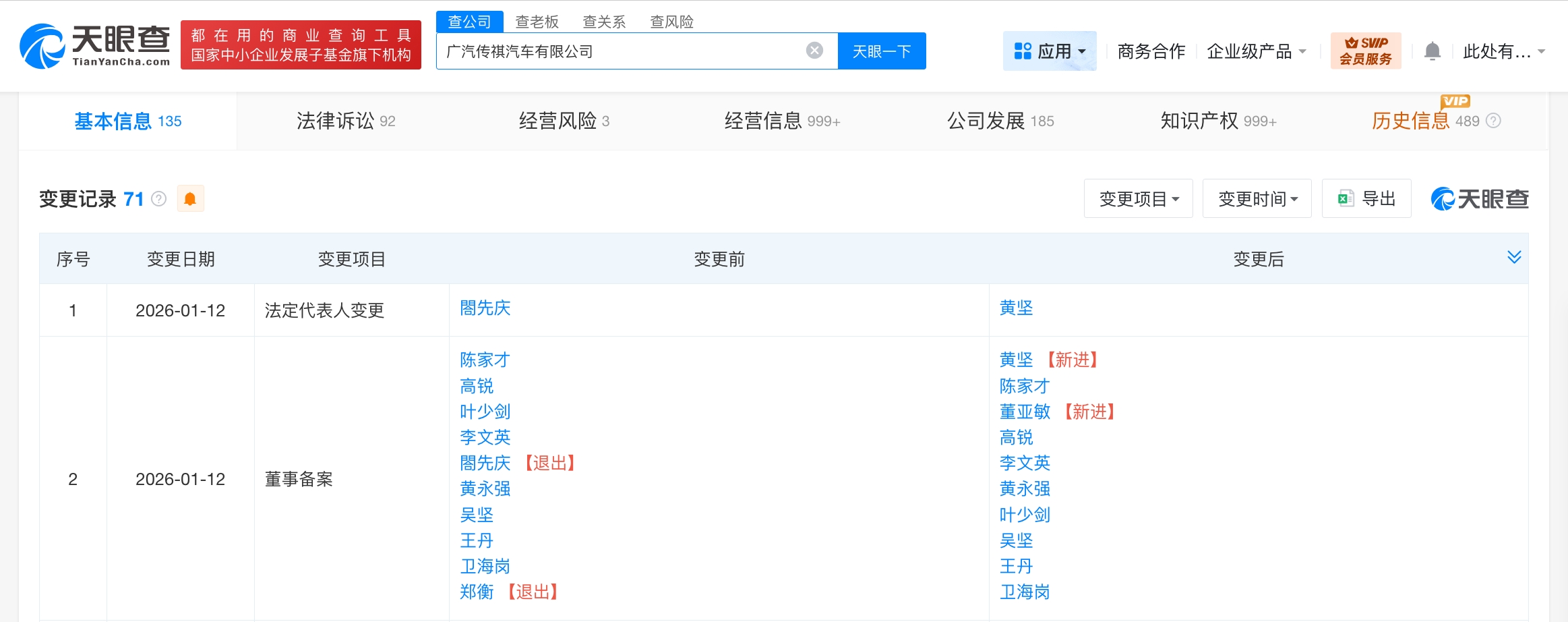Click the 商务合作 menu item
1568x622 pixels.
[x=1152, y=51]
